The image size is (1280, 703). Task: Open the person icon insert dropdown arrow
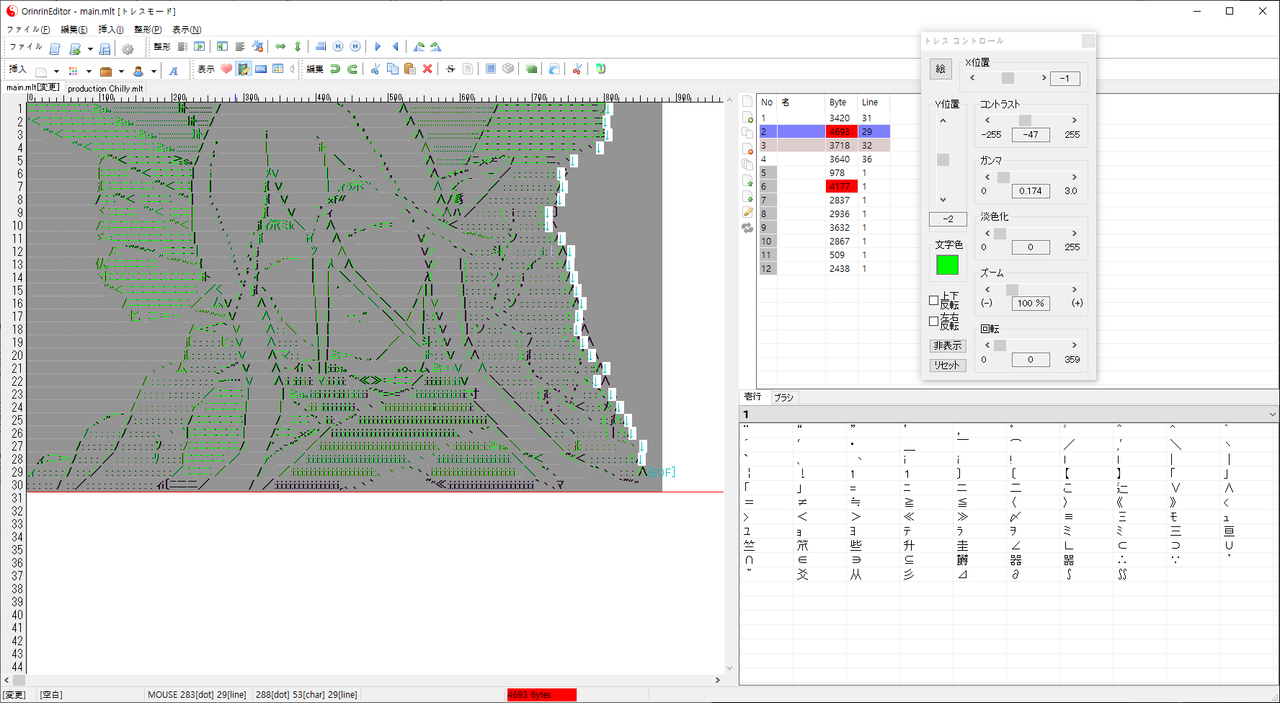pyautogui.click(x=153, y=71)
